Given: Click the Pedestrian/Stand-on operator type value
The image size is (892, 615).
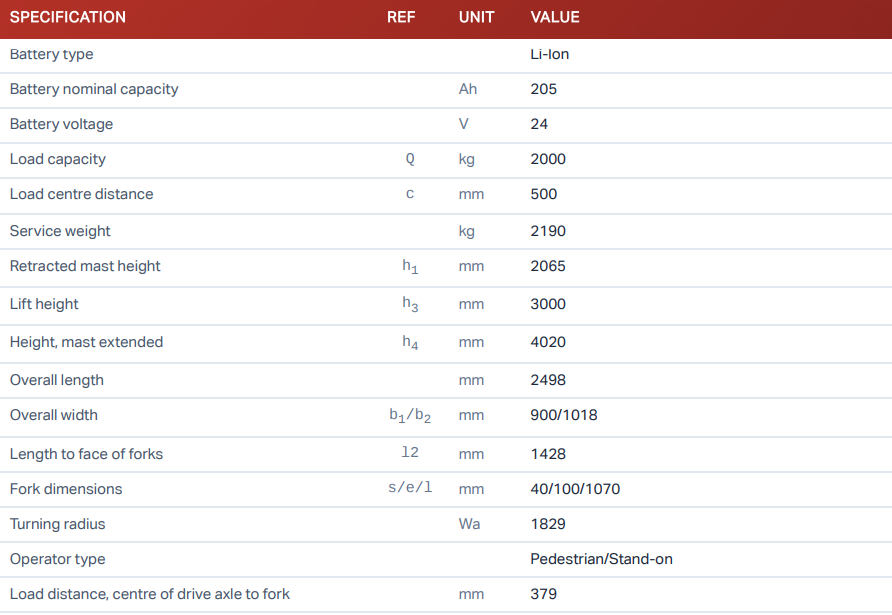Looking at the screenshot, I should (x=601, y=559).
